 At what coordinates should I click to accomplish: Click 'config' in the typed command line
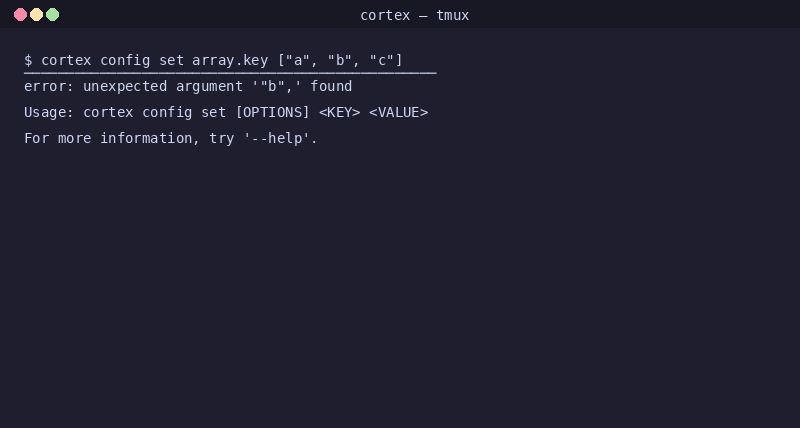tap(125, 60)
